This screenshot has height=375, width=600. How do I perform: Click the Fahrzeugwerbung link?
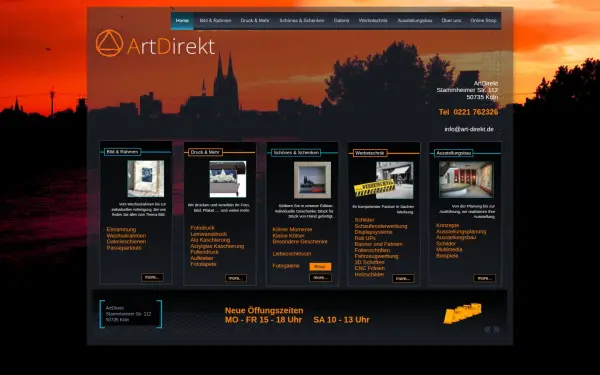(376, 256)
